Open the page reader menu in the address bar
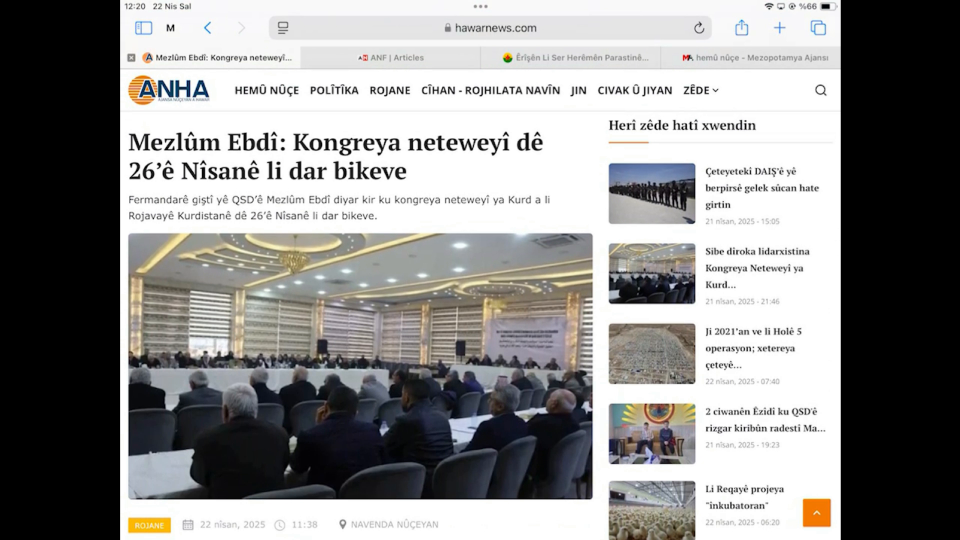Screen dimensions: 960x540 click(x=283, y=28)
